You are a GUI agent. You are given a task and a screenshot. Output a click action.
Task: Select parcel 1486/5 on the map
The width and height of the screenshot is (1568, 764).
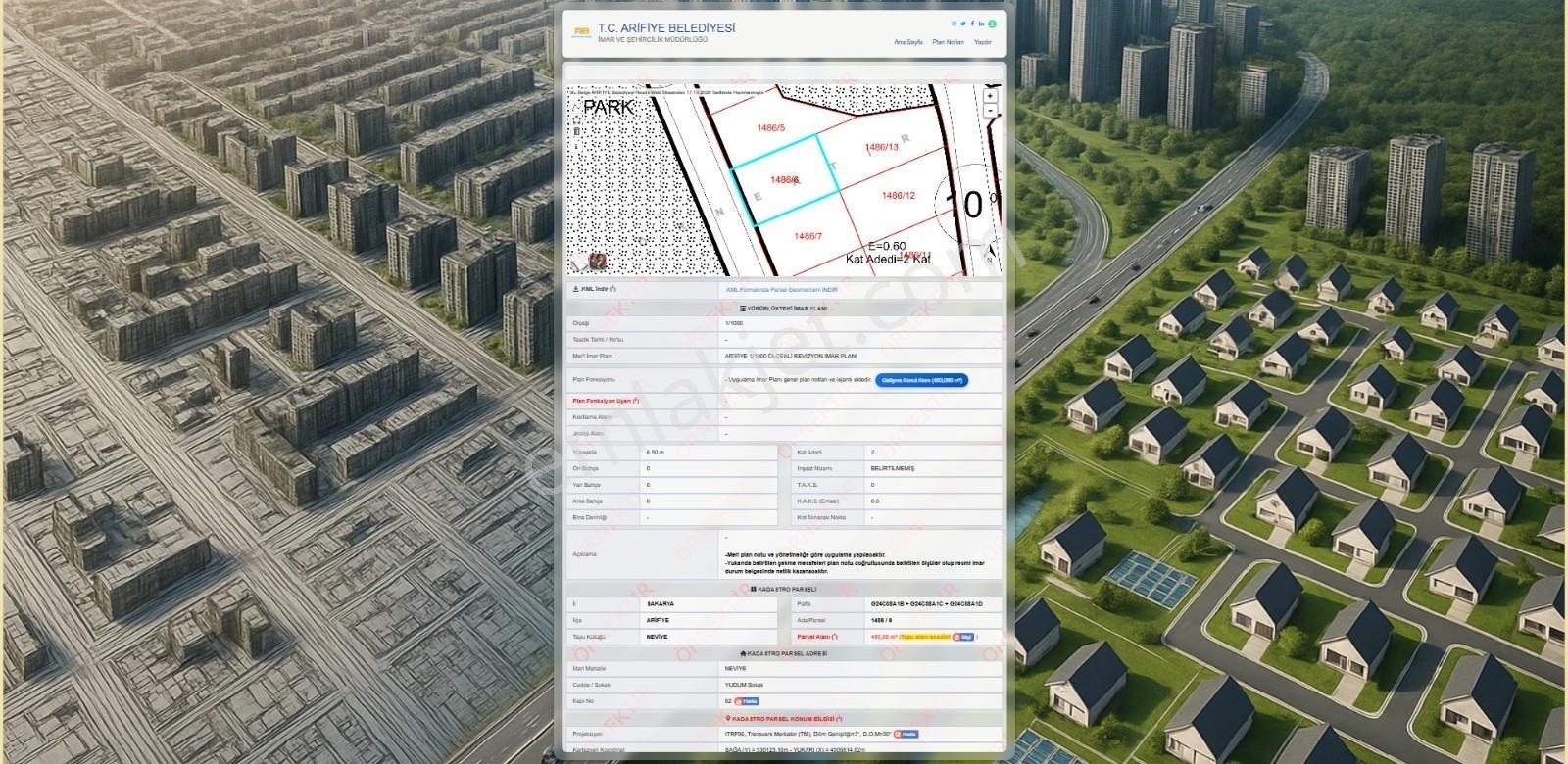(x=771, y=127)
